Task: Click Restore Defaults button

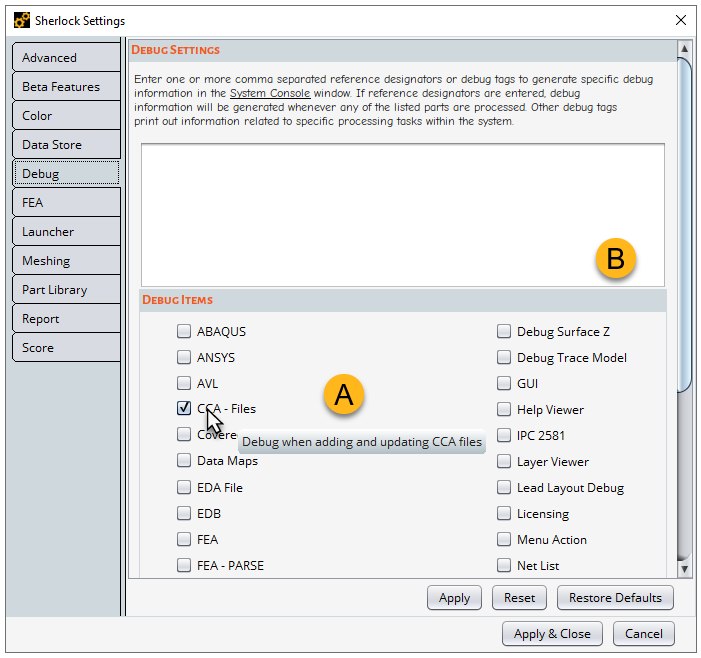Action: coord(615,598)
